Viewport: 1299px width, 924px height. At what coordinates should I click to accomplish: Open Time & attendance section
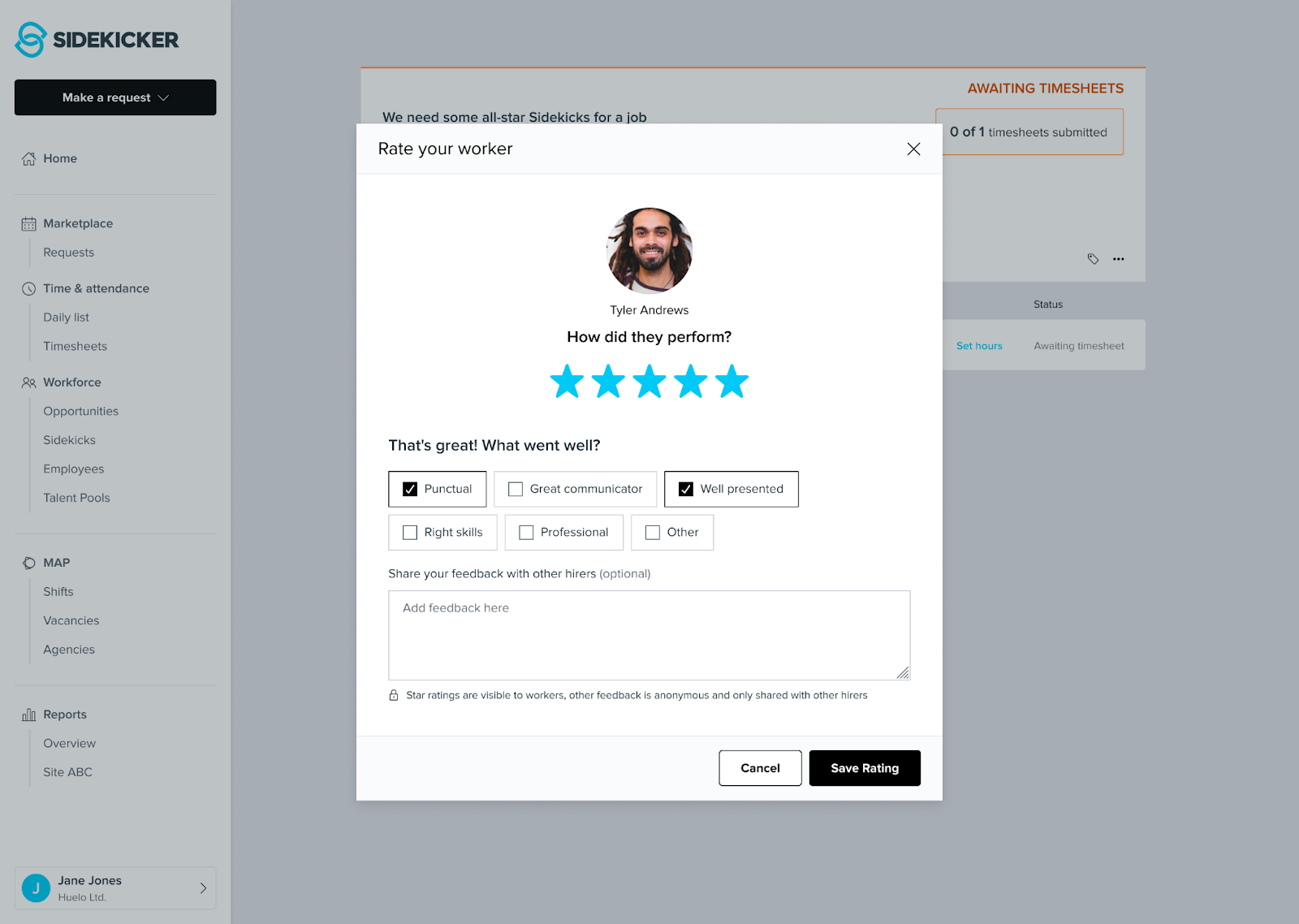[x=97, y=288]
